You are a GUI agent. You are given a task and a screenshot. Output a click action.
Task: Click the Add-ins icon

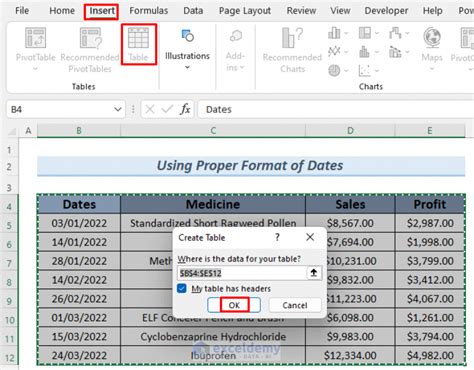click(x=236, y=36)
